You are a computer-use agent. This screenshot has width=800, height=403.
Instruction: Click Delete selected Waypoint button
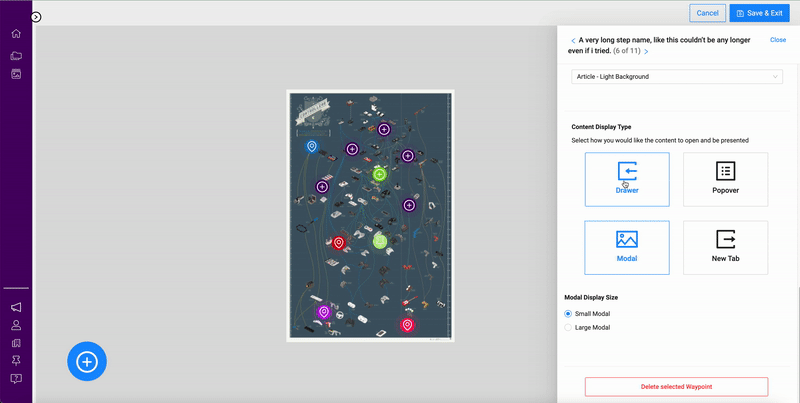click(x=677, y=386)
